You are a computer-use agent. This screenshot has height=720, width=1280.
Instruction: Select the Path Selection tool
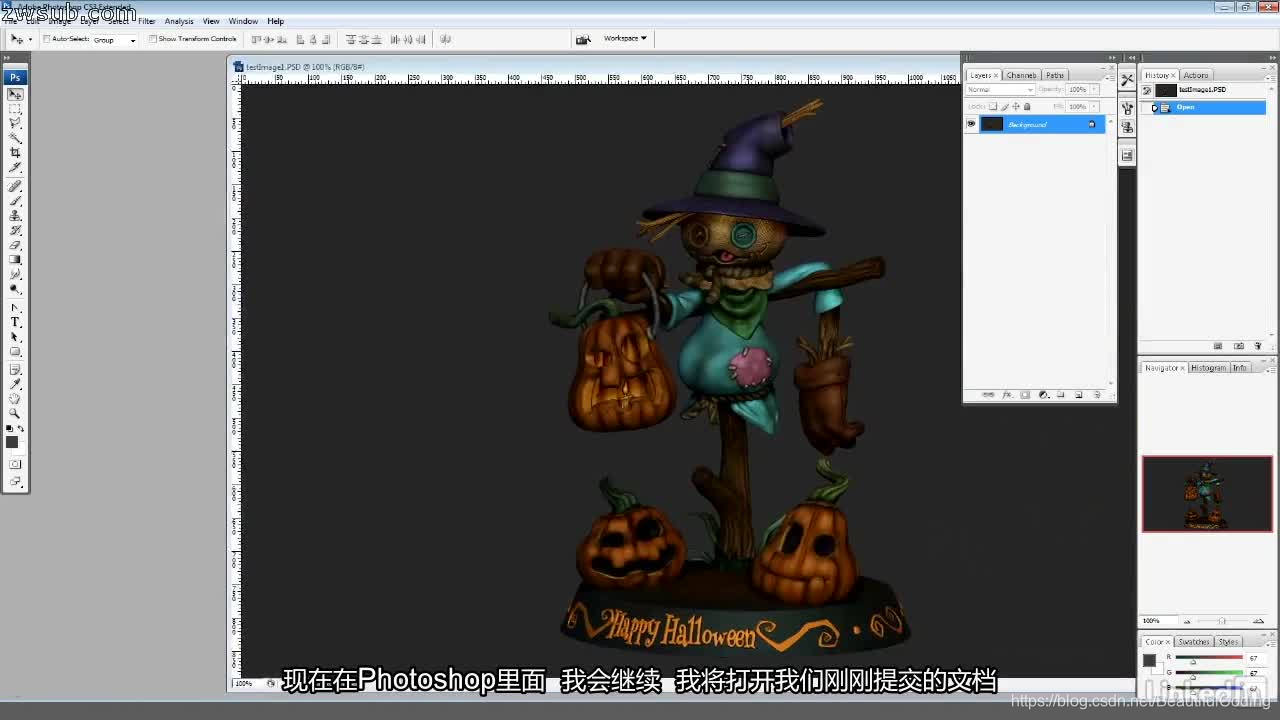[15, 337]
